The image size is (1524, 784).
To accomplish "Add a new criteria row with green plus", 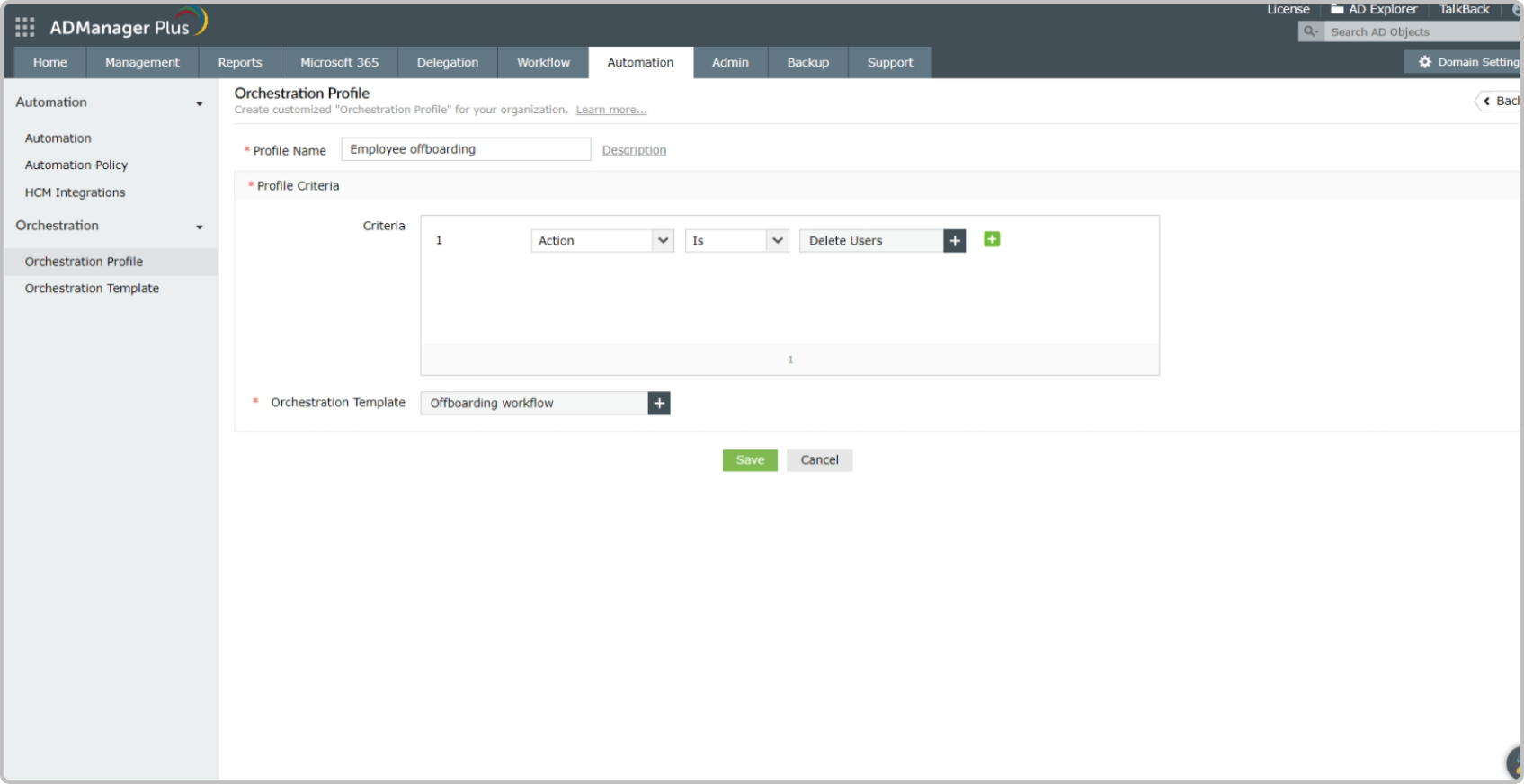I will pyautogui.click(x=992, y=239).
